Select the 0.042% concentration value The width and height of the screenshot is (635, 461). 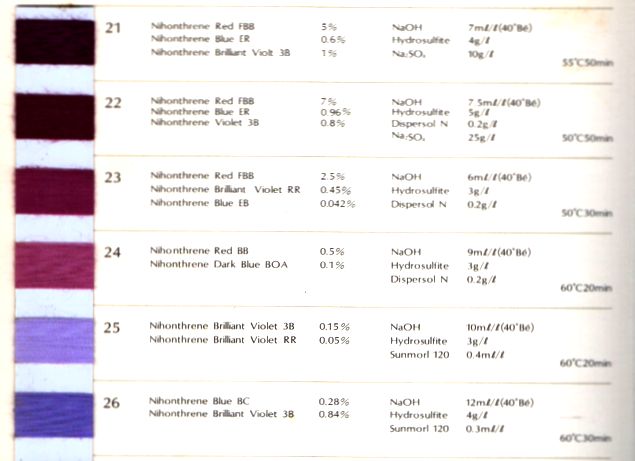click(x=337, y=203)
